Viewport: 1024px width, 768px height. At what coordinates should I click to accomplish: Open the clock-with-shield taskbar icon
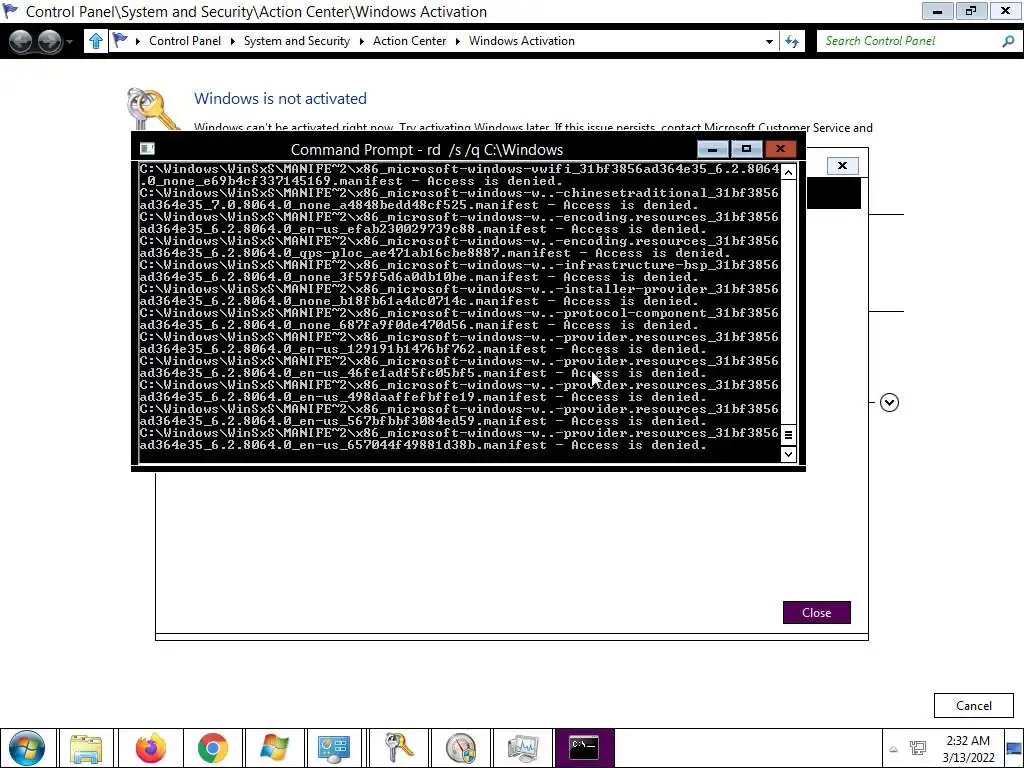click(461, 748)
